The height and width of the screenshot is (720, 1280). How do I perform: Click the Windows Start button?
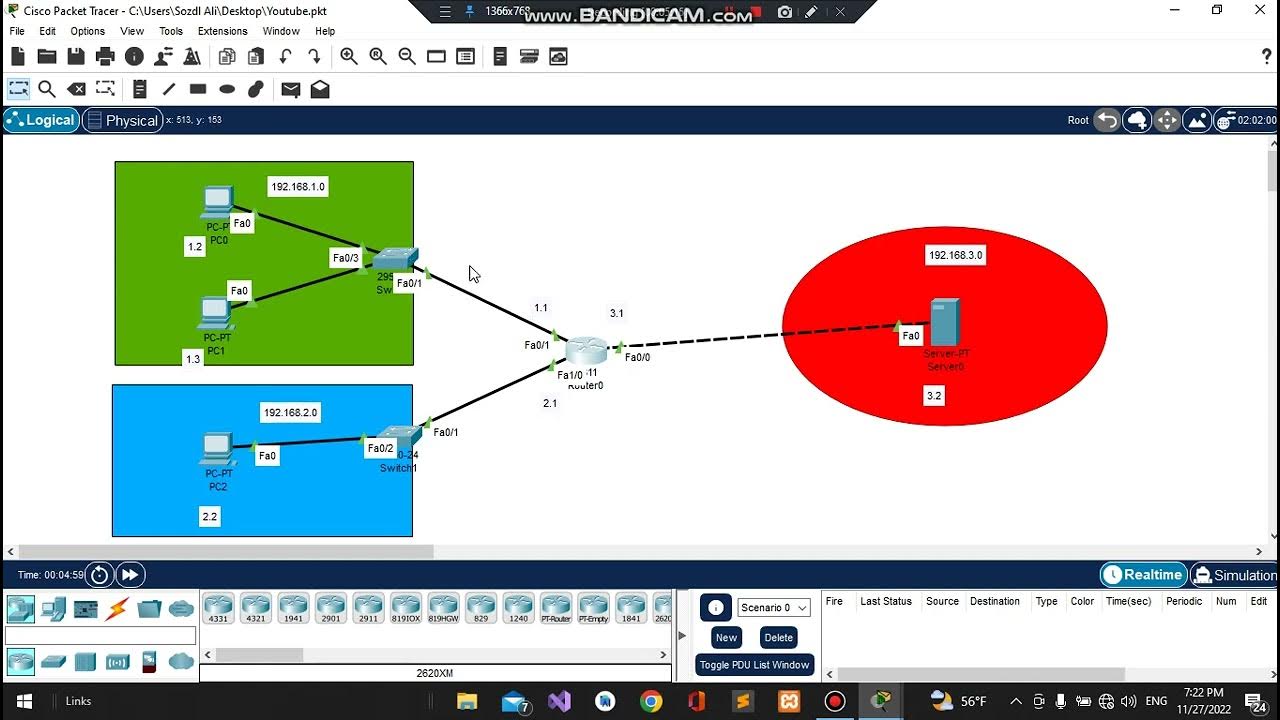23,701
